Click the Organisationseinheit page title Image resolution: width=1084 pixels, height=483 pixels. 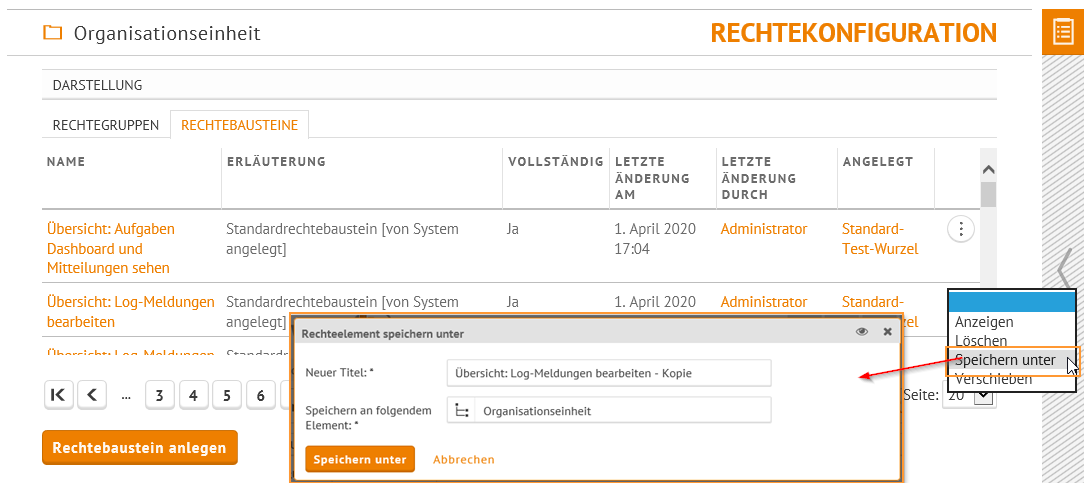coord(167,32)
